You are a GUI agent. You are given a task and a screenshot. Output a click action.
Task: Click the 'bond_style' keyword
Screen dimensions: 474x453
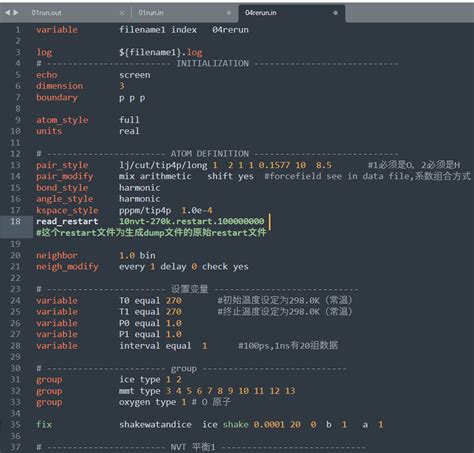(62, 188)
